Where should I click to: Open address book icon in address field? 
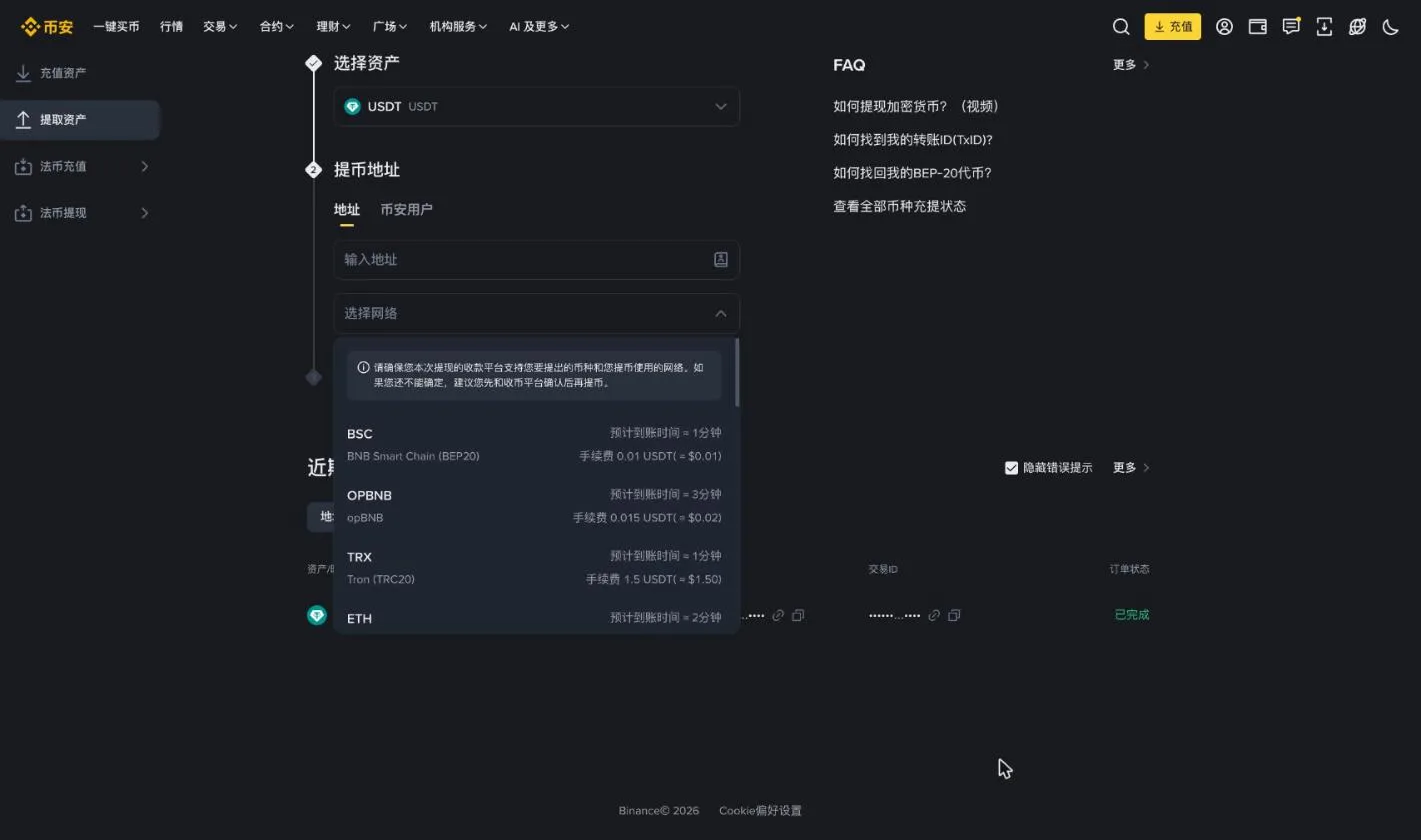coord(720,259)
